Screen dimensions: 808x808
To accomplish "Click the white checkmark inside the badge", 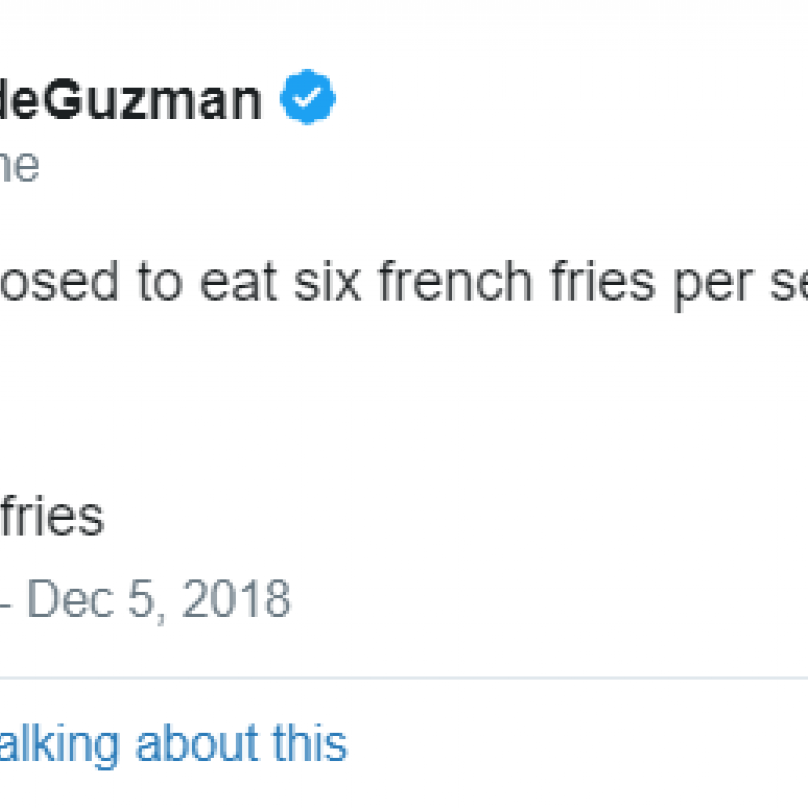I will point(307,96).
